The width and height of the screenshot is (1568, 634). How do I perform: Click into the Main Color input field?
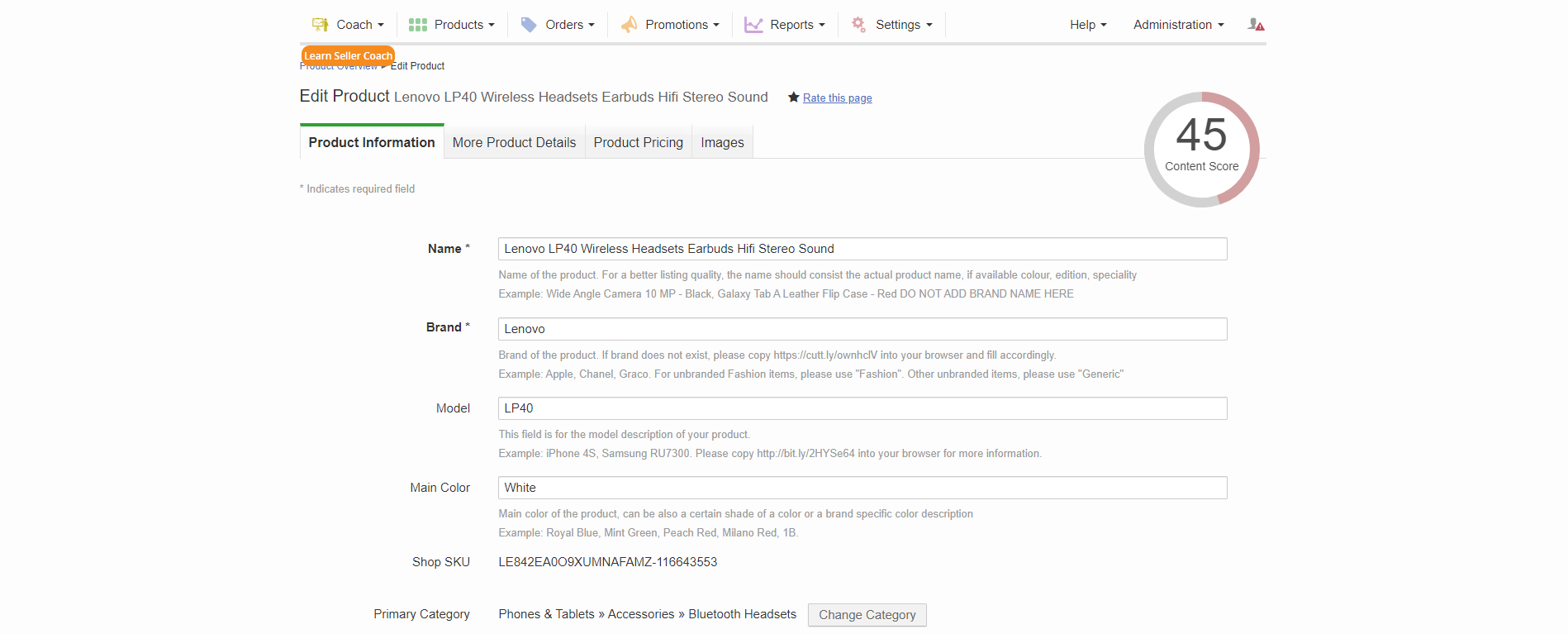pos(862,488)
